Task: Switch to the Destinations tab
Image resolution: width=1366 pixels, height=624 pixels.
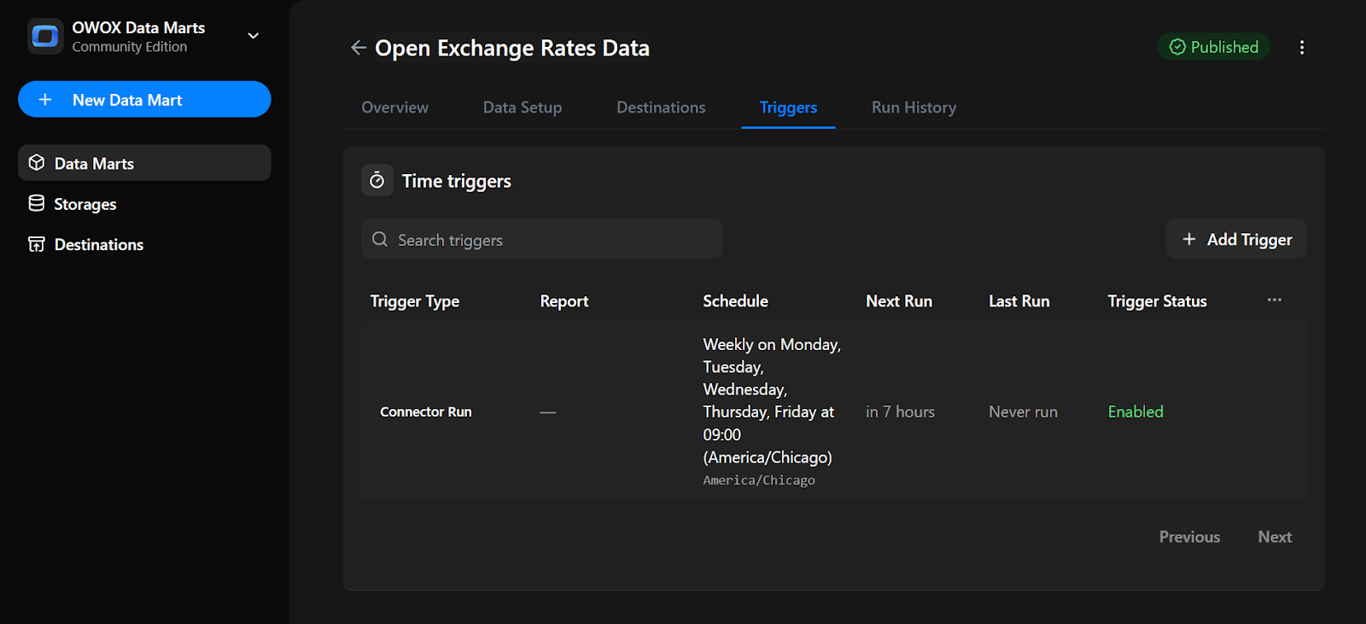Action: click(x=661, y=107)
